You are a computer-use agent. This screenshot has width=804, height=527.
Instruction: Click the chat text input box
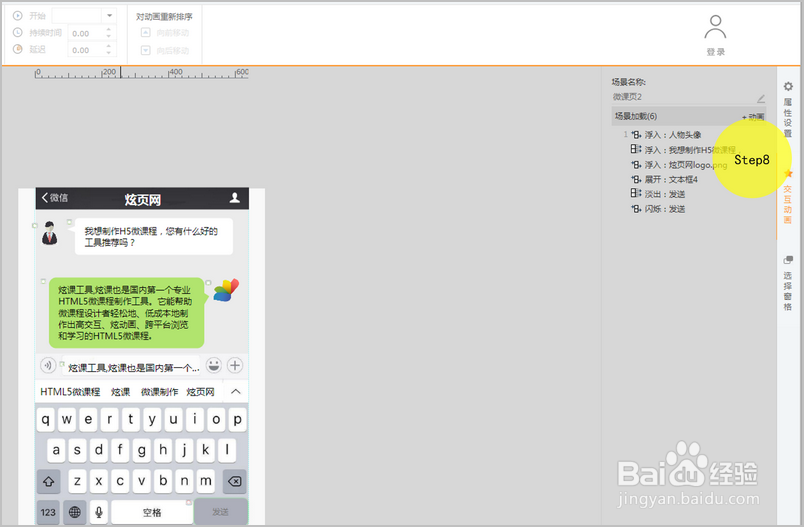(x=132, y=367)
